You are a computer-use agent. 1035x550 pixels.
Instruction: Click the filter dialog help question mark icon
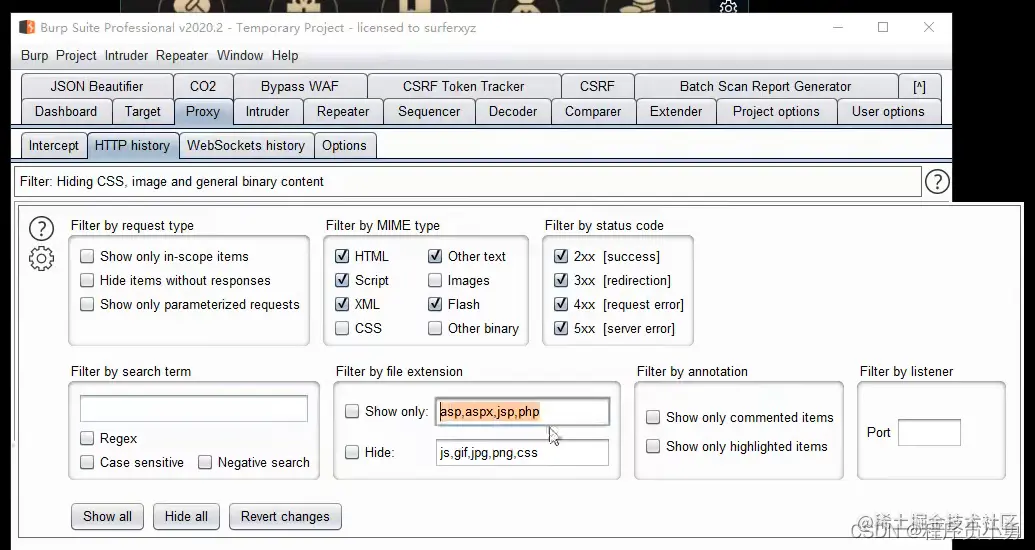(41, 228)
